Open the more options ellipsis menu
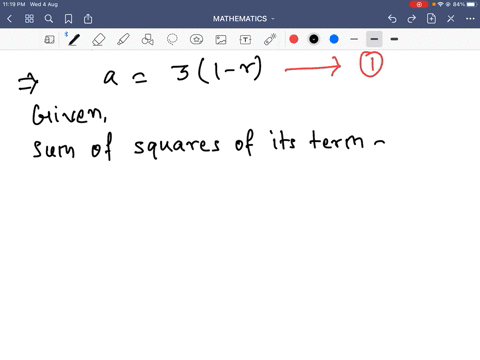Viewport: 480px width, 360px height. (470, 19)
